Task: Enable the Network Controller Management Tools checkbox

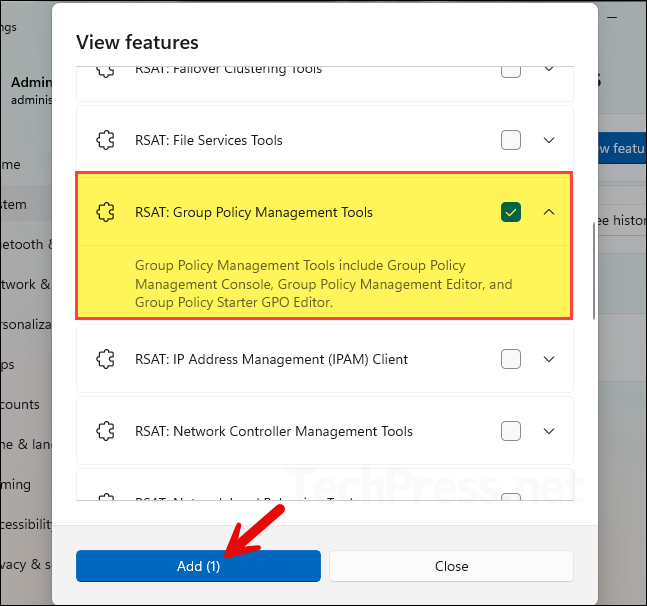Action: pyautogui.click(x=510, y=431)
